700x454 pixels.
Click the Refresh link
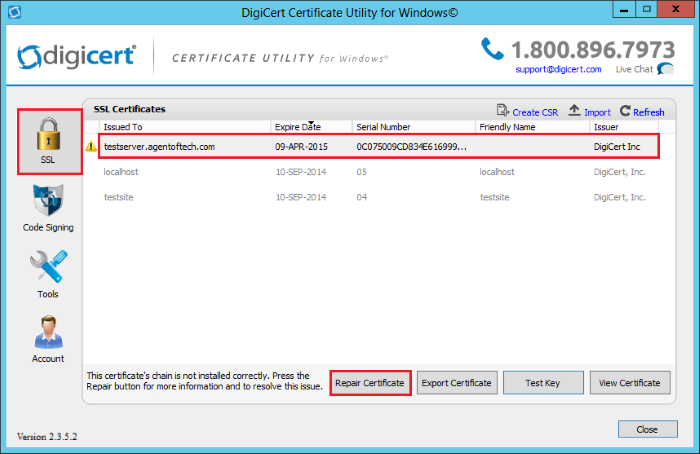pyautogui.click(x=649, y=112)
